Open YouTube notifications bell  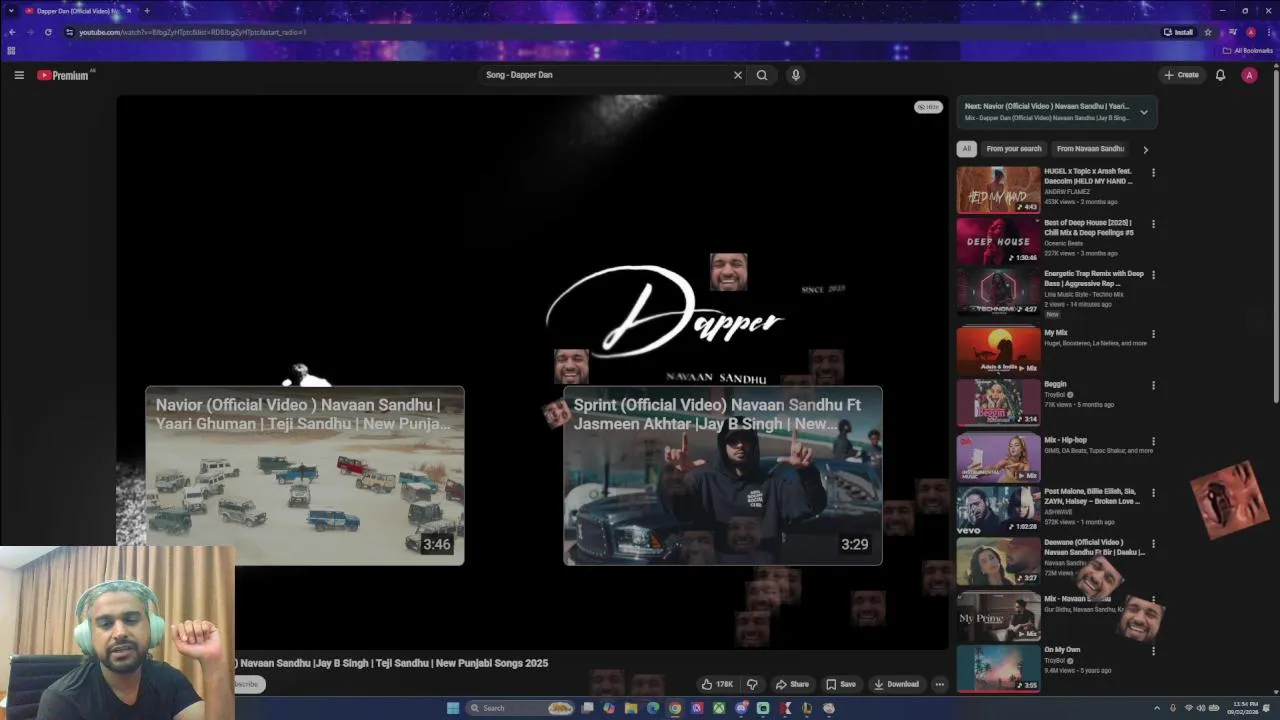click(x=1220, y=75)
